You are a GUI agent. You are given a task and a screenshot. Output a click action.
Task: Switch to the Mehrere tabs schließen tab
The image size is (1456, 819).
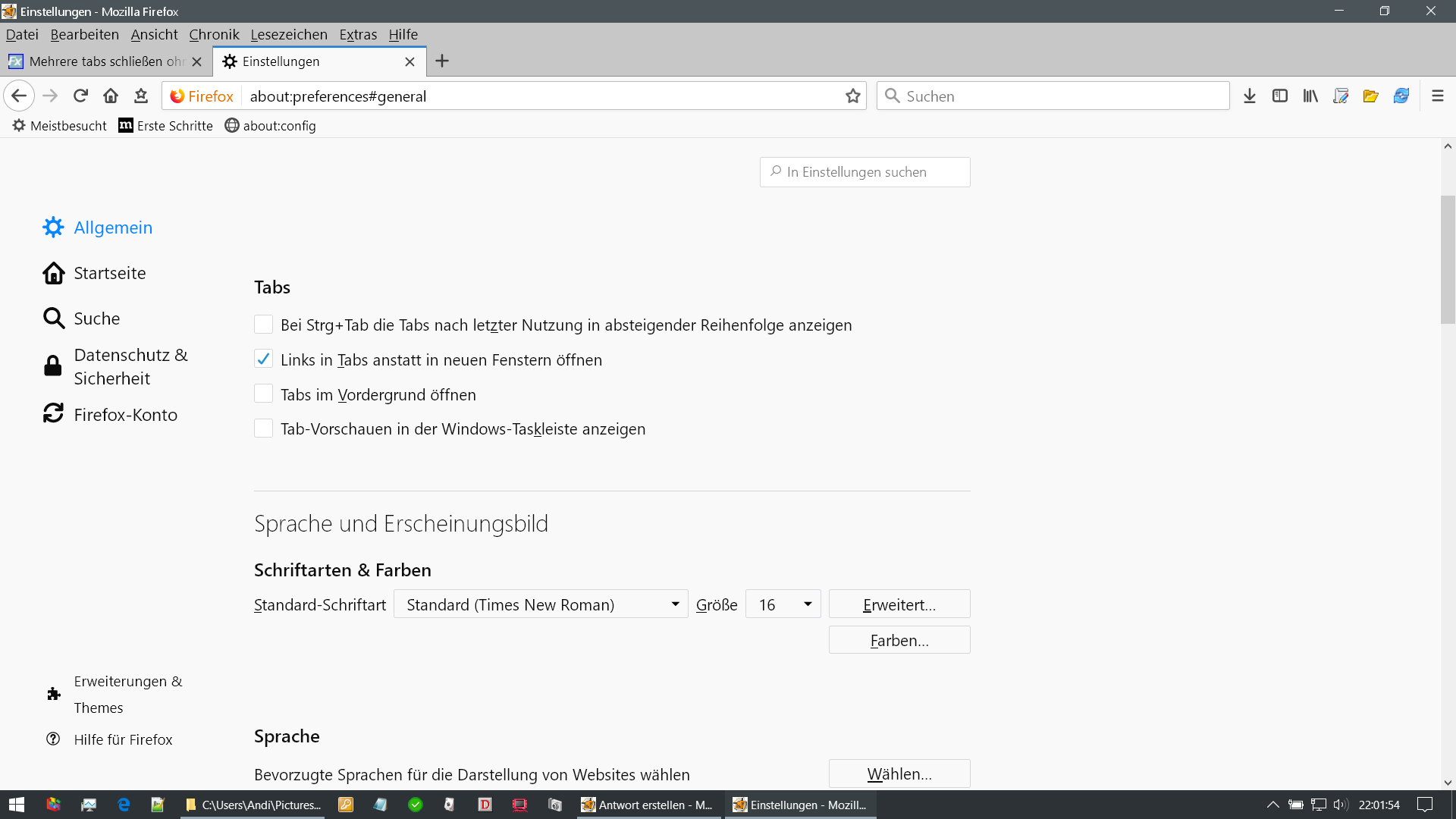pyautogui.click(x=106, y=61)
